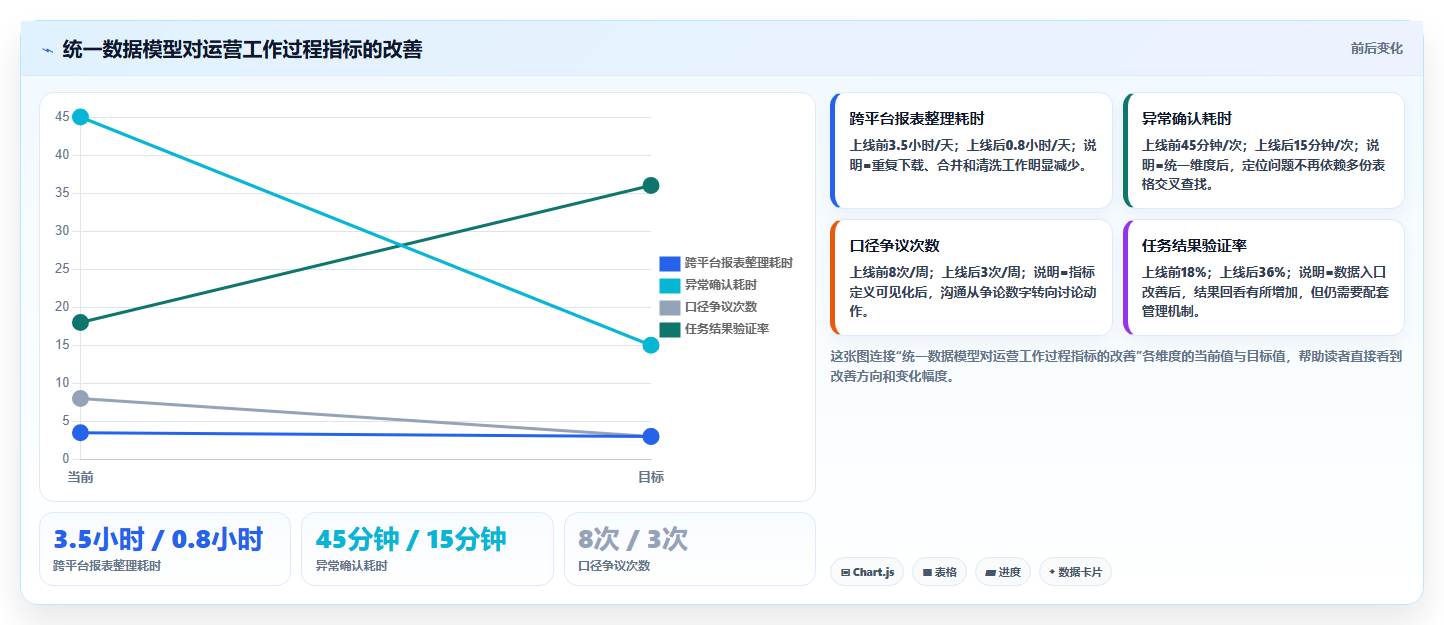Screen dimensions: 1444x625
Task: Click the blue data point at 当前
Action: [x=81, y=432]
